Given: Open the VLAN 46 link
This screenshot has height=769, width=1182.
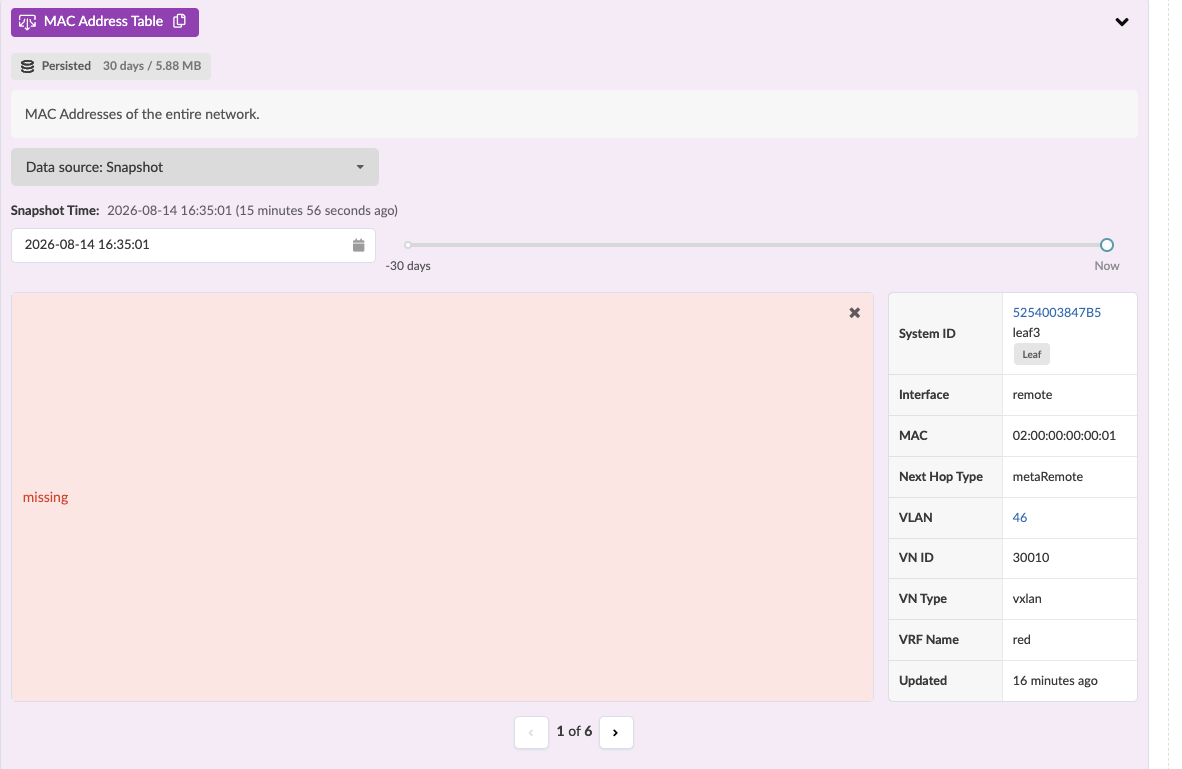Looking at the screenshot, I should click(1019, 517).
